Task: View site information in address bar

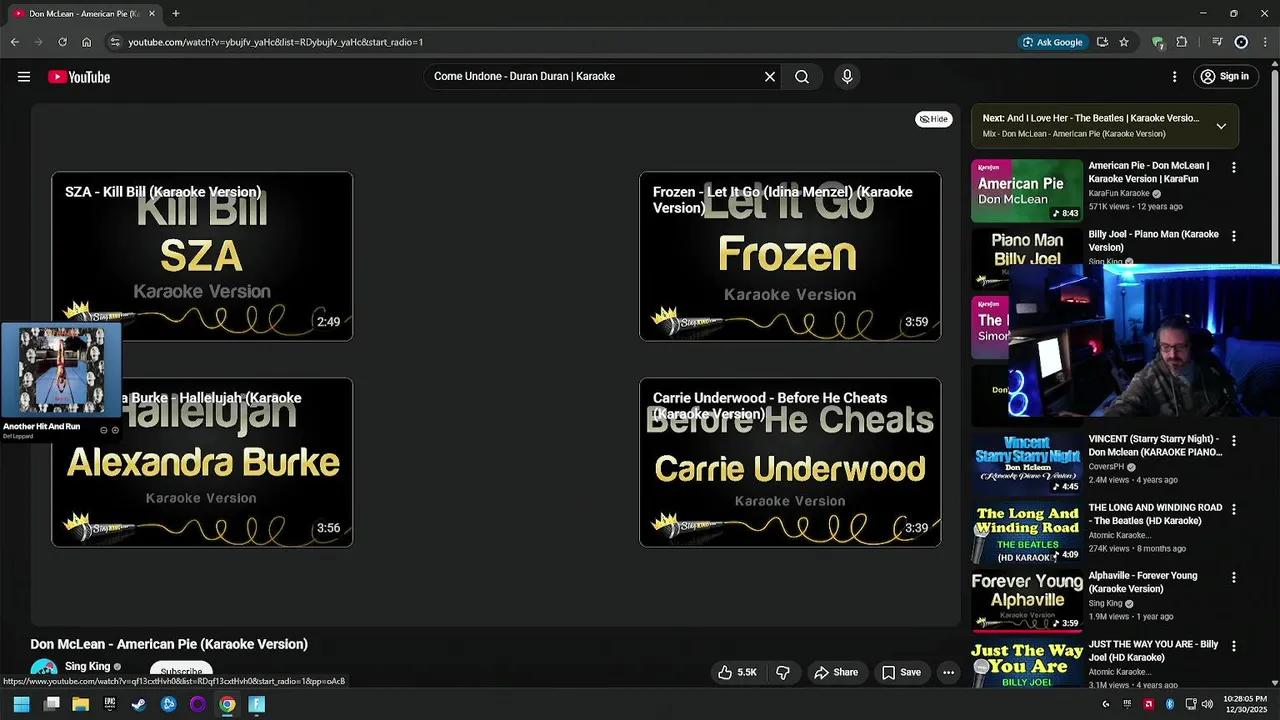Action: tap(115, 42)
